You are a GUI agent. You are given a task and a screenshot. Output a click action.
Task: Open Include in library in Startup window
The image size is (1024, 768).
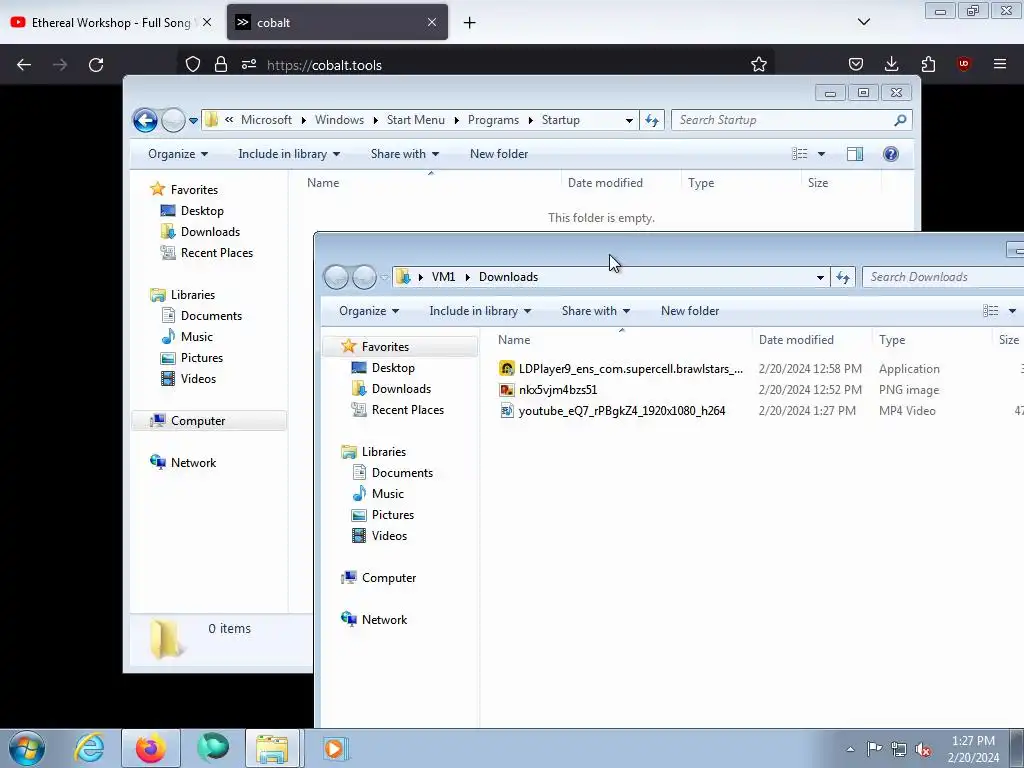pyautogui.click(x=289, y=154)
